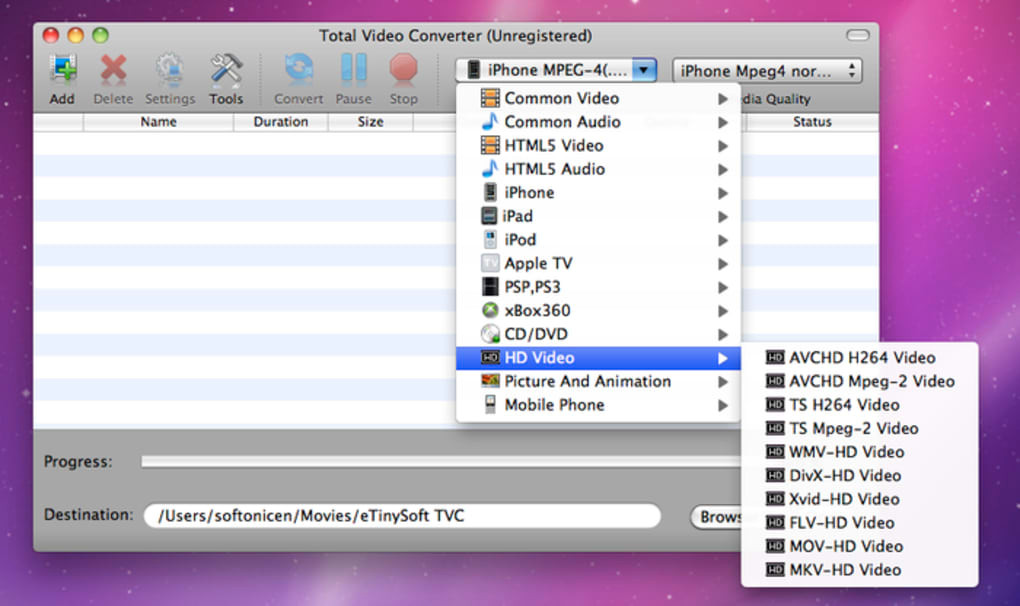Click the Common Video film icon
The width and height of the screenshot is (1020, 606).
click(x=490, y=98)
